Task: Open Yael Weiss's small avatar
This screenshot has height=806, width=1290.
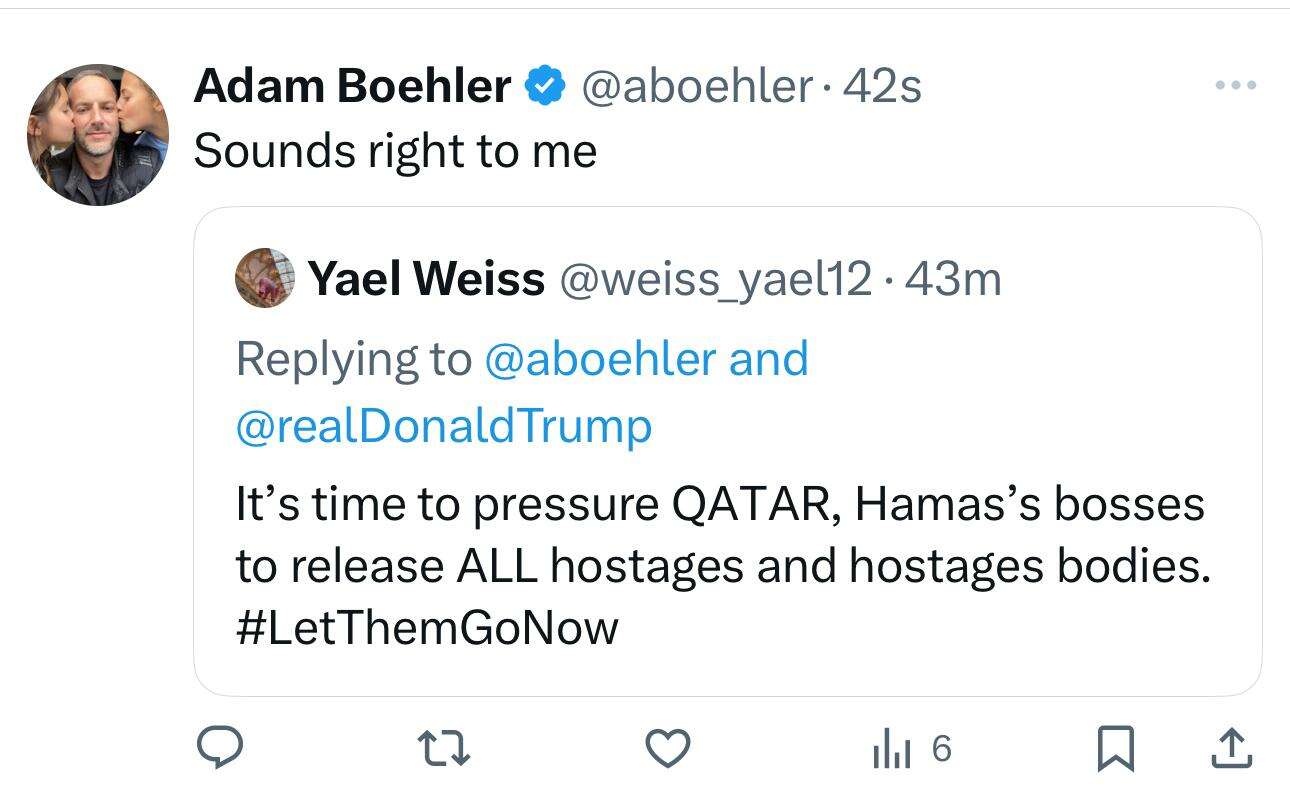Action: point(265,278)
